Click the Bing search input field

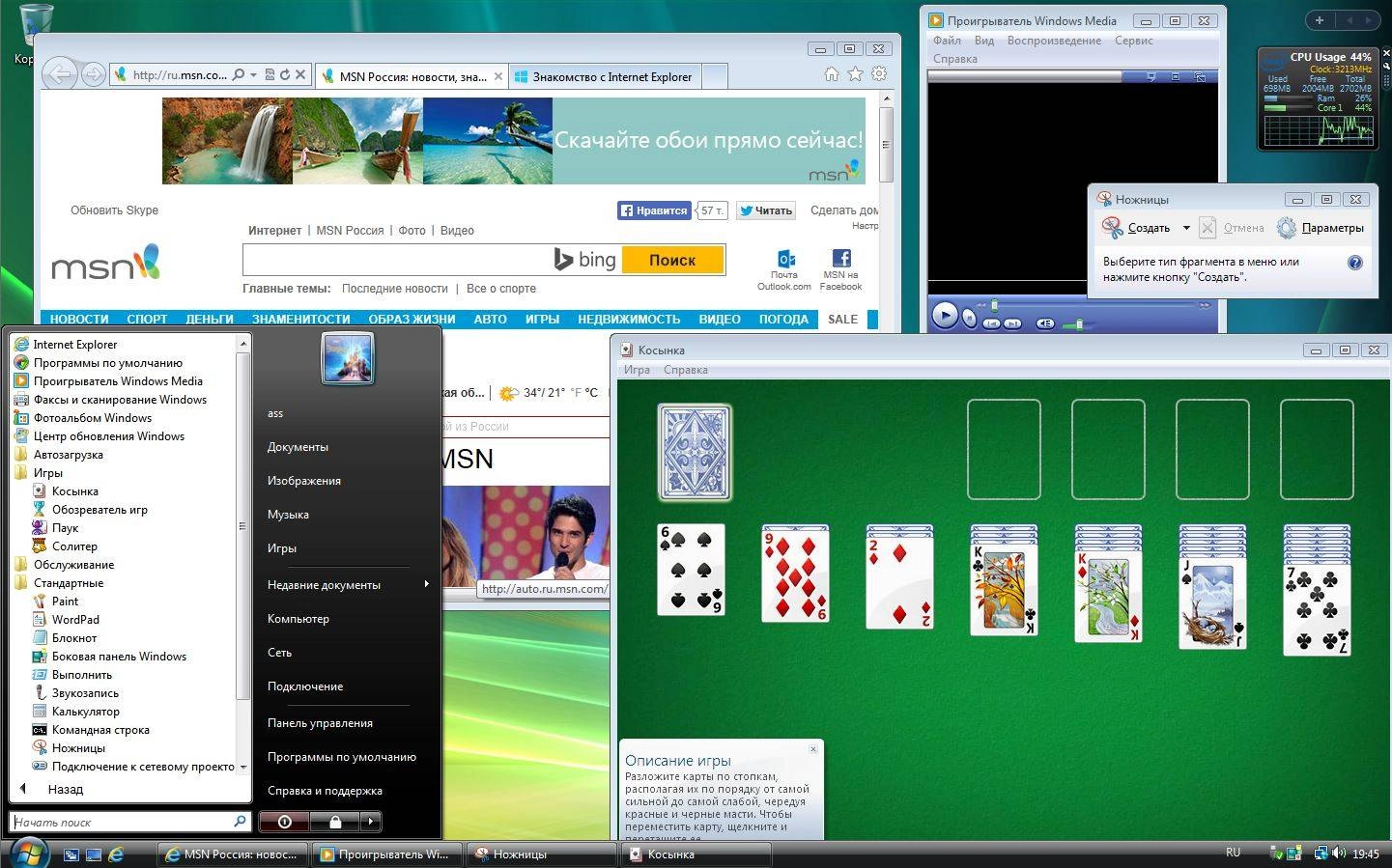tap(395, 260)
